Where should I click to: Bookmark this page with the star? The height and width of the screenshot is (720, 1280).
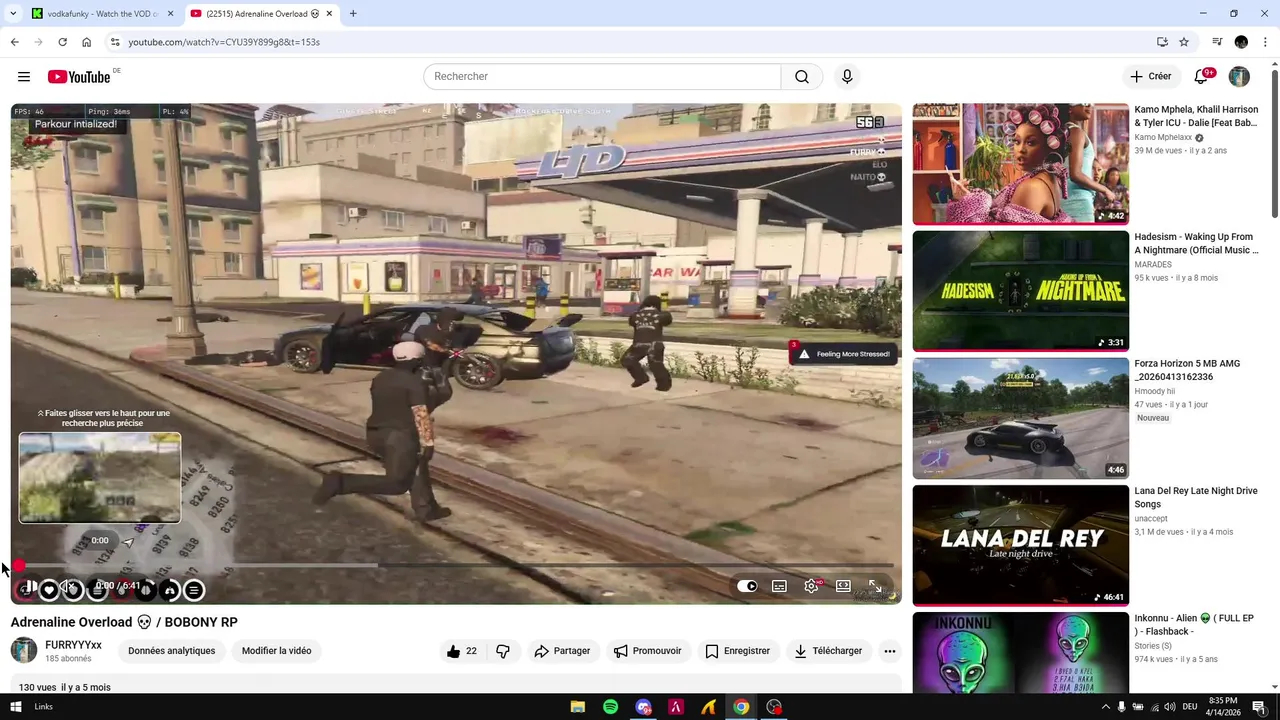(1184, 42)
